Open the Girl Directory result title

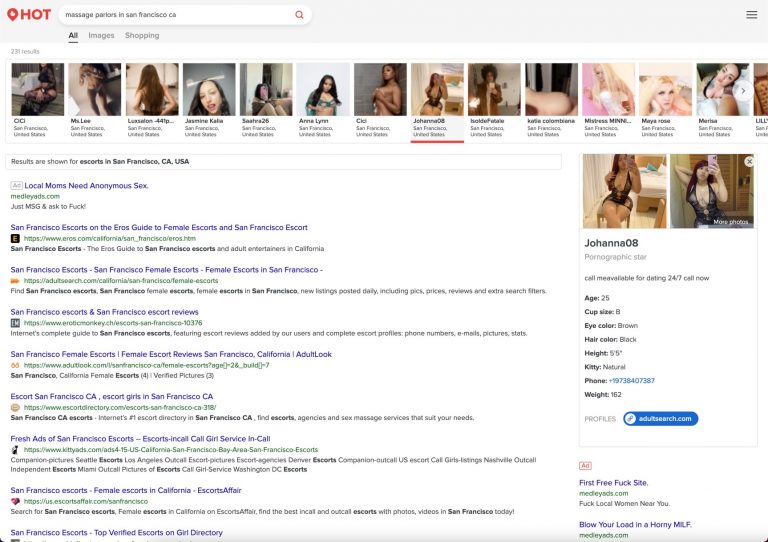click(x=117, y=532)
